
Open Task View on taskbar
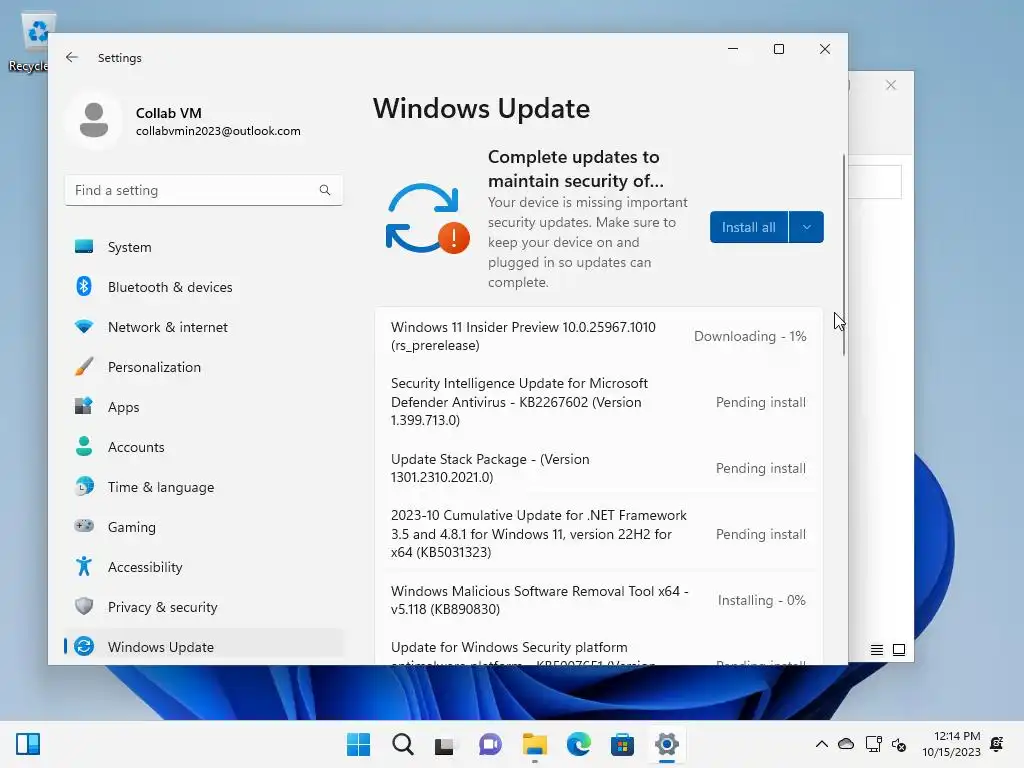(445, 744)
